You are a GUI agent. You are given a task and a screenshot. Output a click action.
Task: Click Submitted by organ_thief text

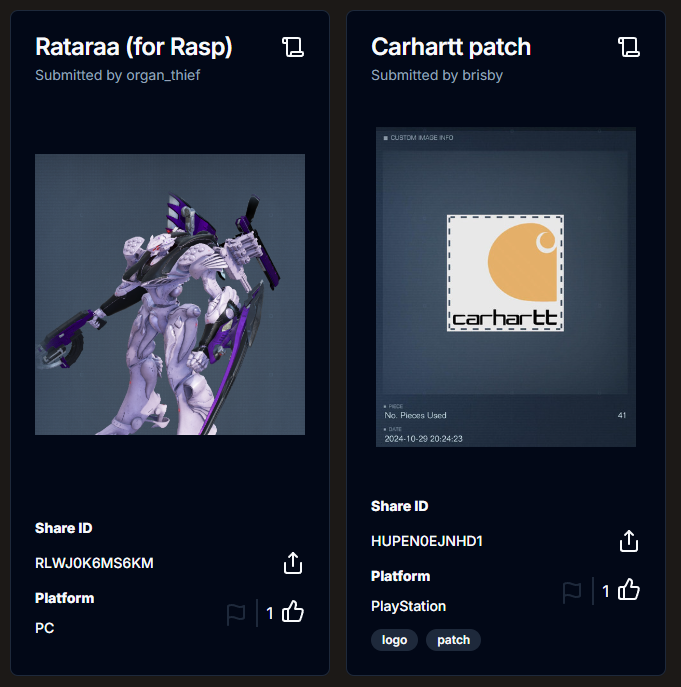[117, 75]
